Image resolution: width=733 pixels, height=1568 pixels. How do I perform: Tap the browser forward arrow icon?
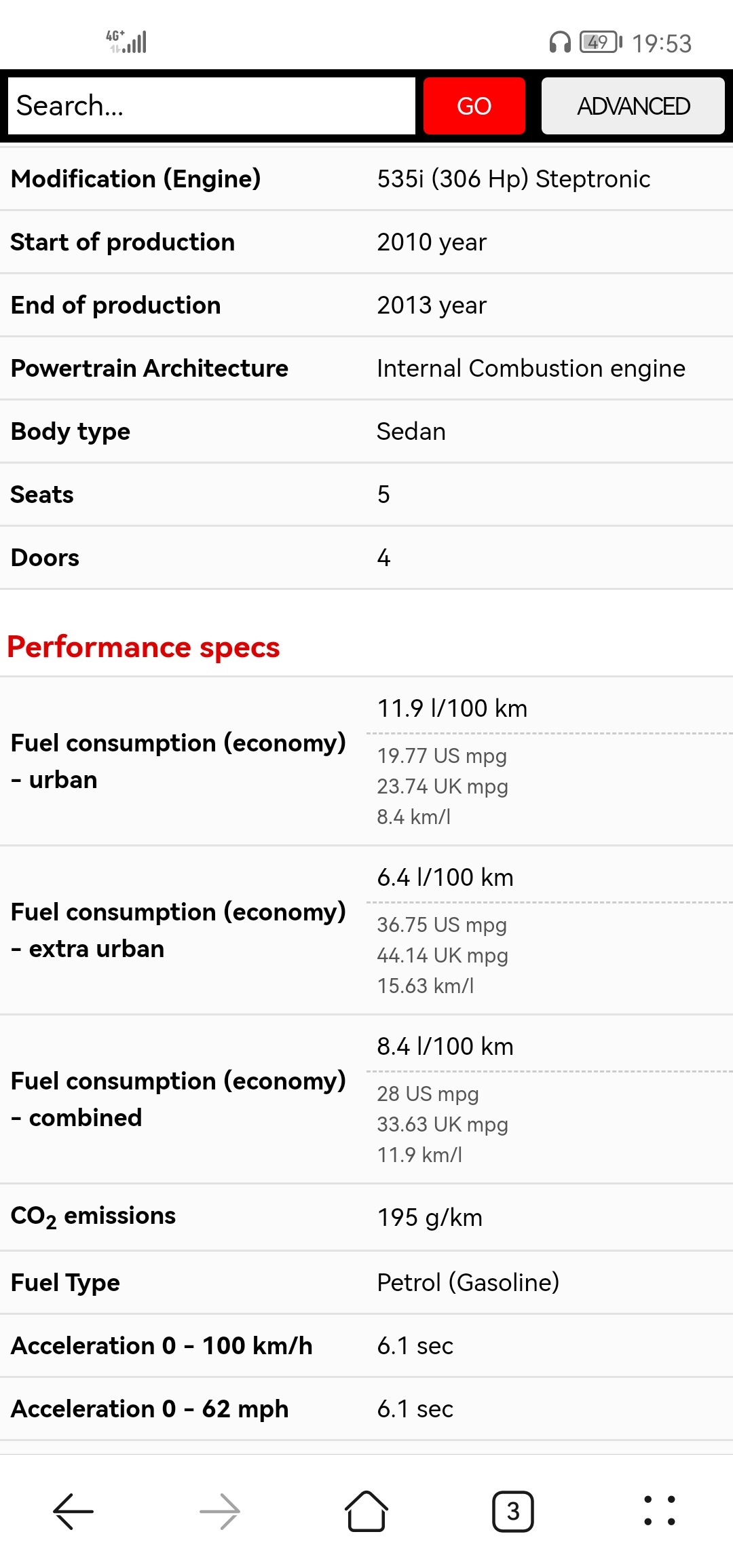pyautogui.click(x=220, y=1511)
